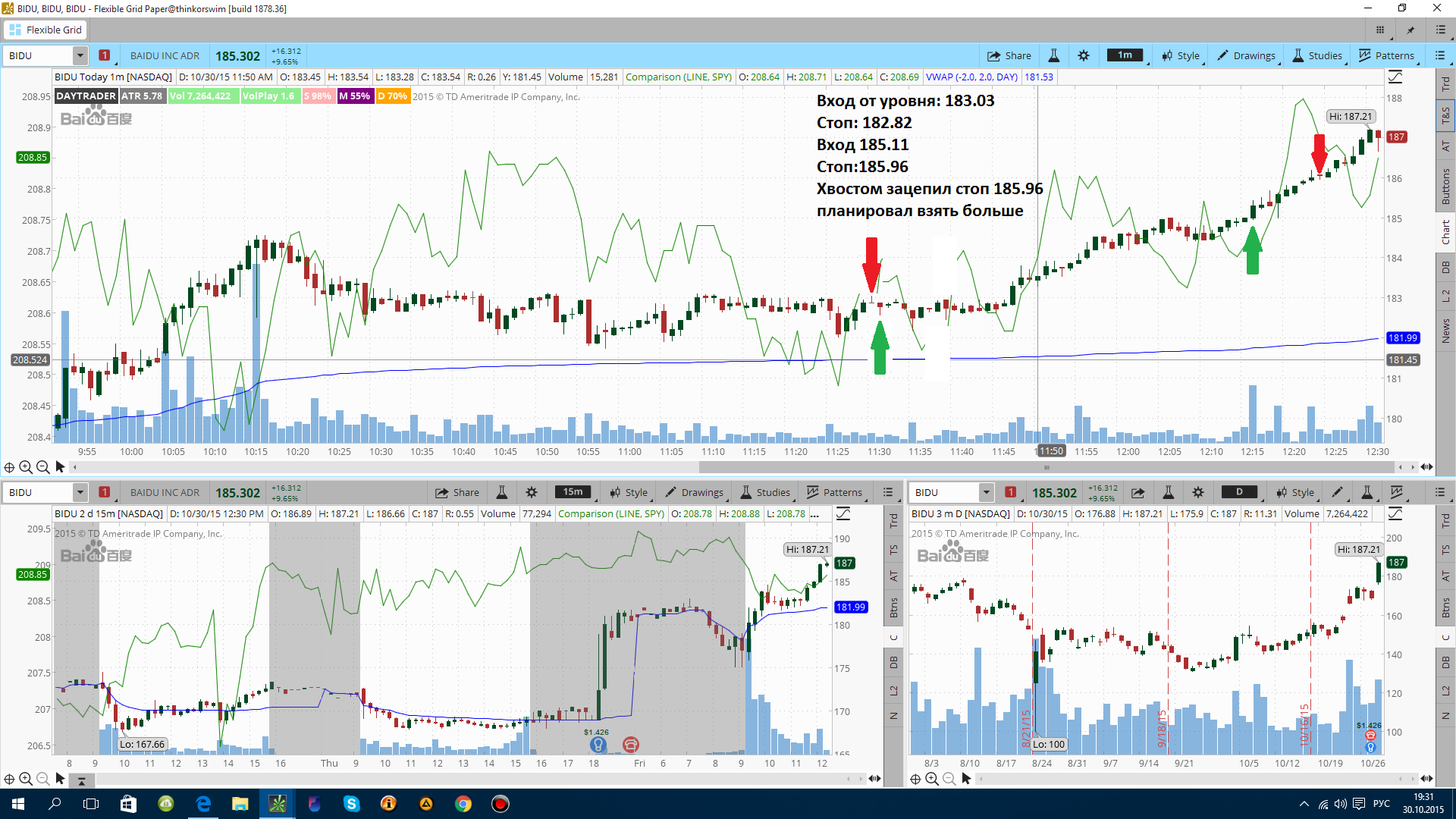
Task: Open L2 side tab in top chart
Action: 1446,297
